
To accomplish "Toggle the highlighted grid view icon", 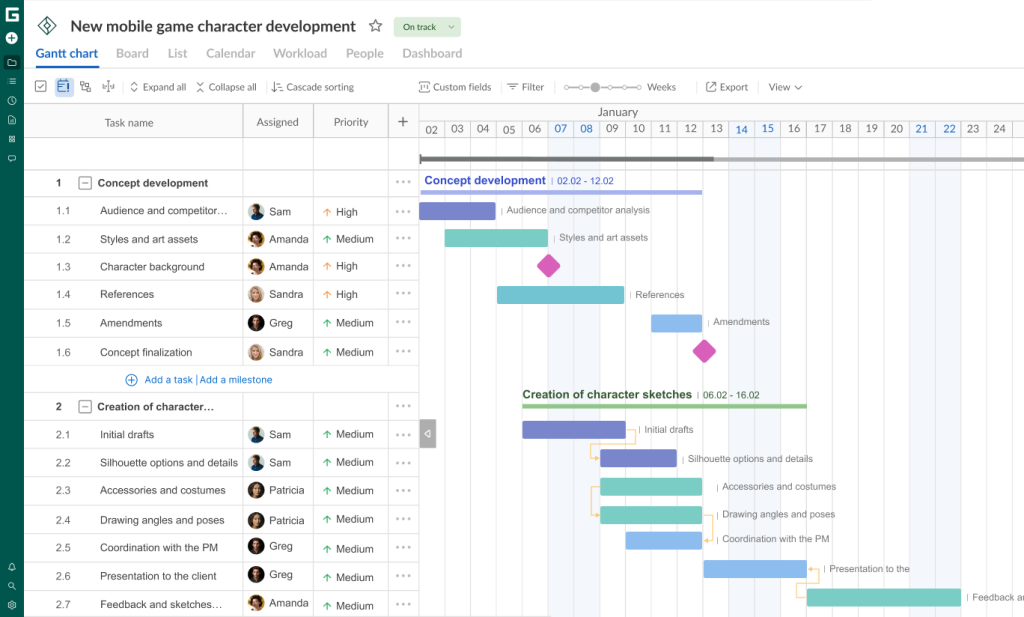I will 61,86.
